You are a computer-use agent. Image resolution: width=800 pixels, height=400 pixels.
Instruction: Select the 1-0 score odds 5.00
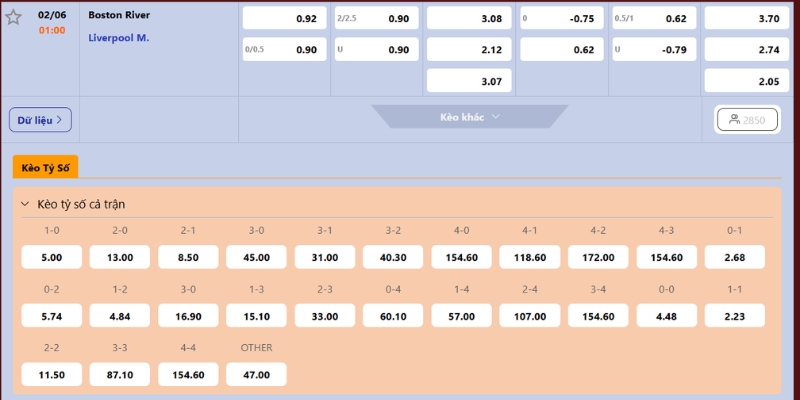[52, 257]
